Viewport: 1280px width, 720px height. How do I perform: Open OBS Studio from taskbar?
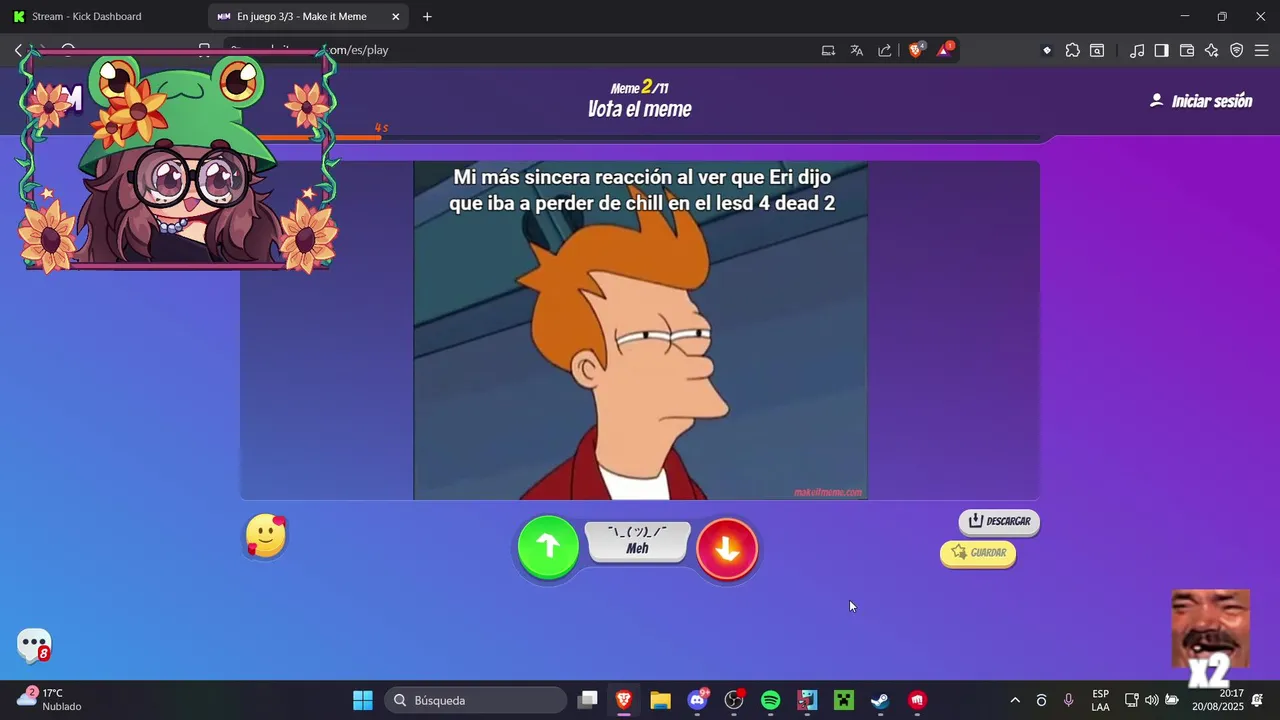coord(734,700)
